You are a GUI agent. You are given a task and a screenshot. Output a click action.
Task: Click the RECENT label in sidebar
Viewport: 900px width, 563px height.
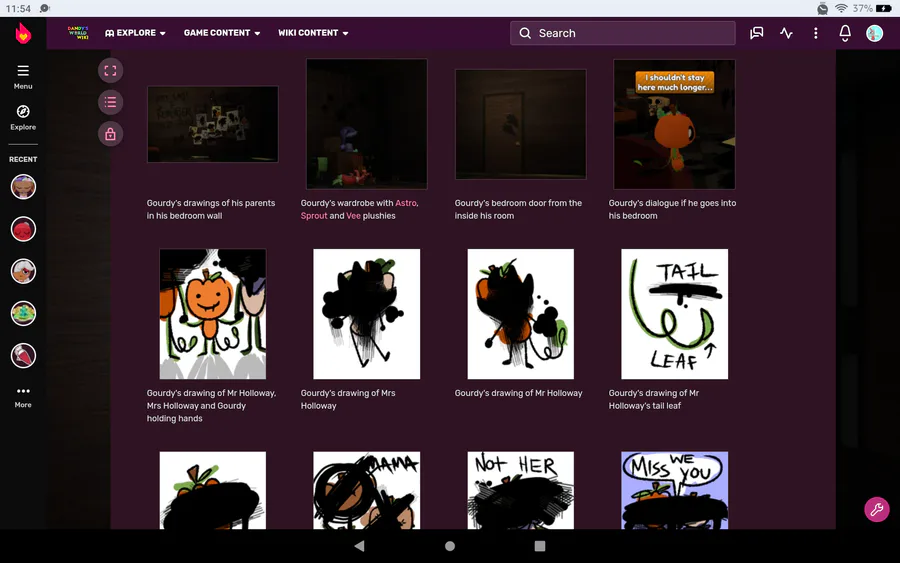tap(23, 160)
